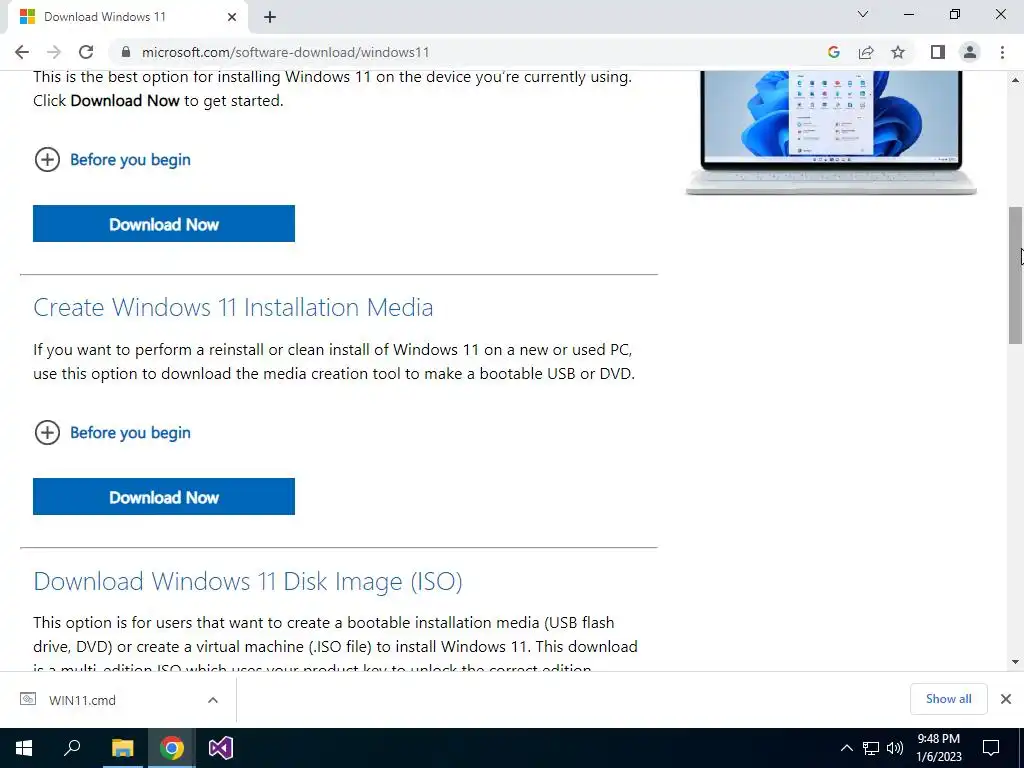This screenshot has width=1024, height=768.
Task: Restore down the Chrome window
Action: [x=955, y=14]
